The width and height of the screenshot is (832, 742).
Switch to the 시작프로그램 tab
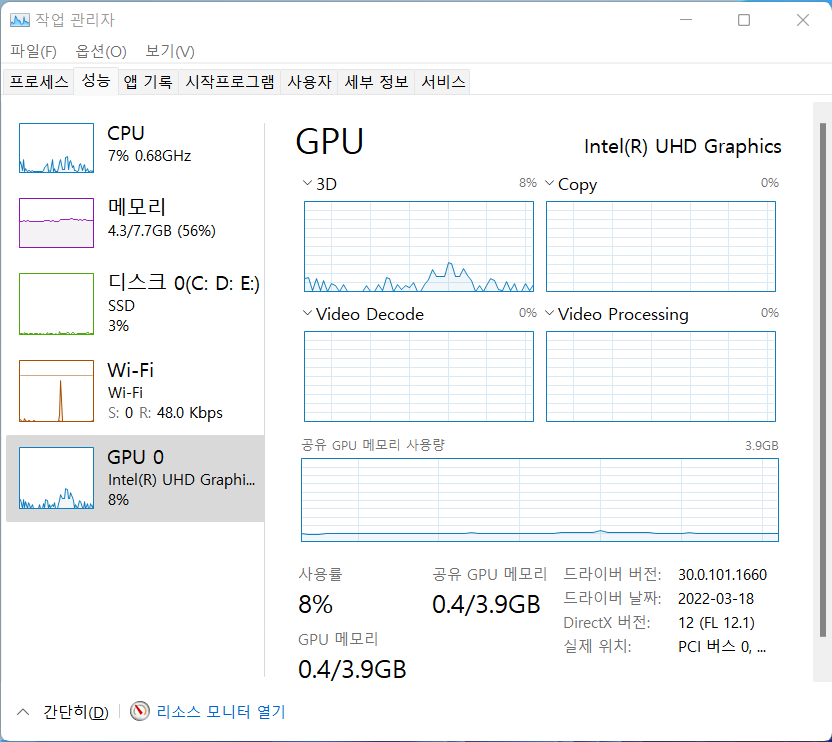tap(230, 82)
